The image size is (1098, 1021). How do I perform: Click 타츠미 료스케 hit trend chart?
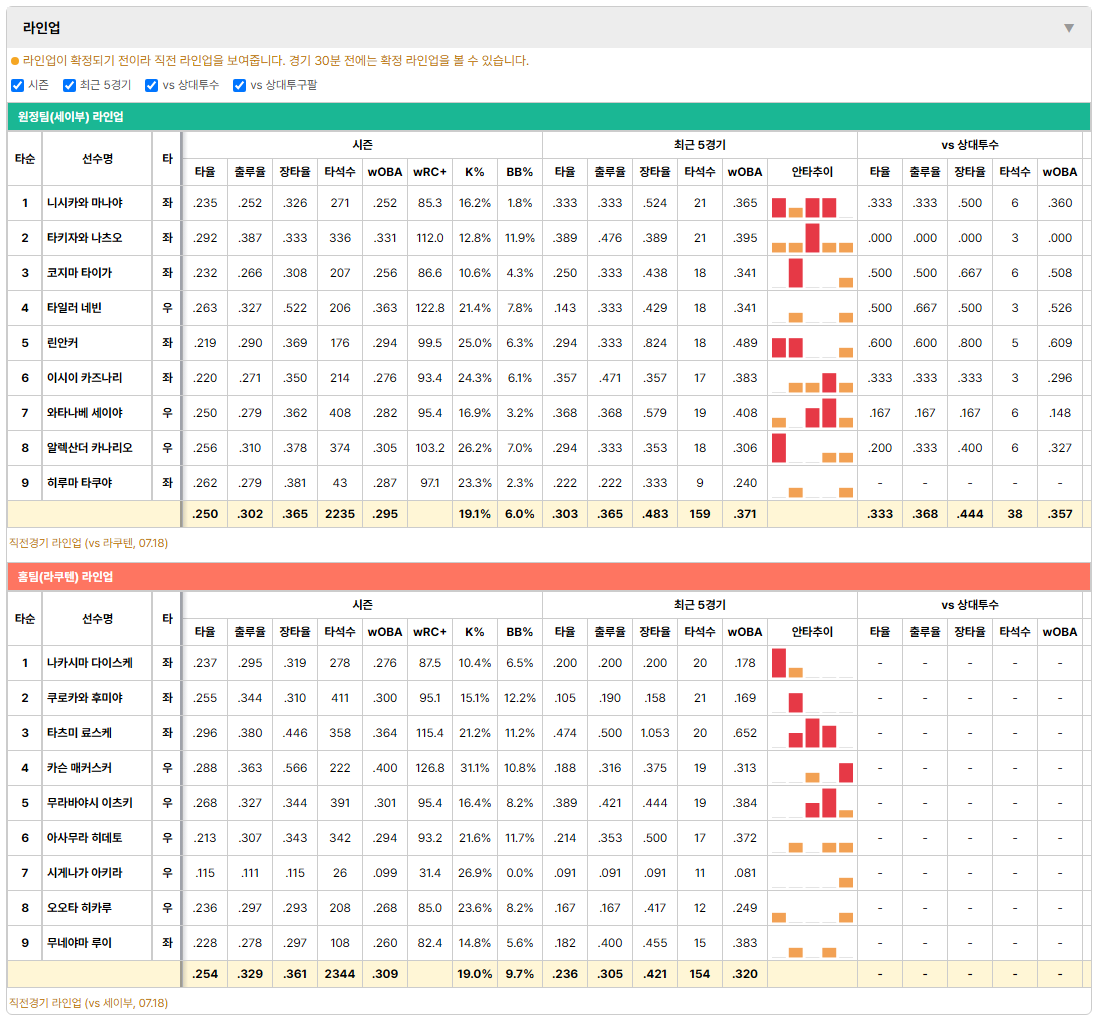coord(812,733)
